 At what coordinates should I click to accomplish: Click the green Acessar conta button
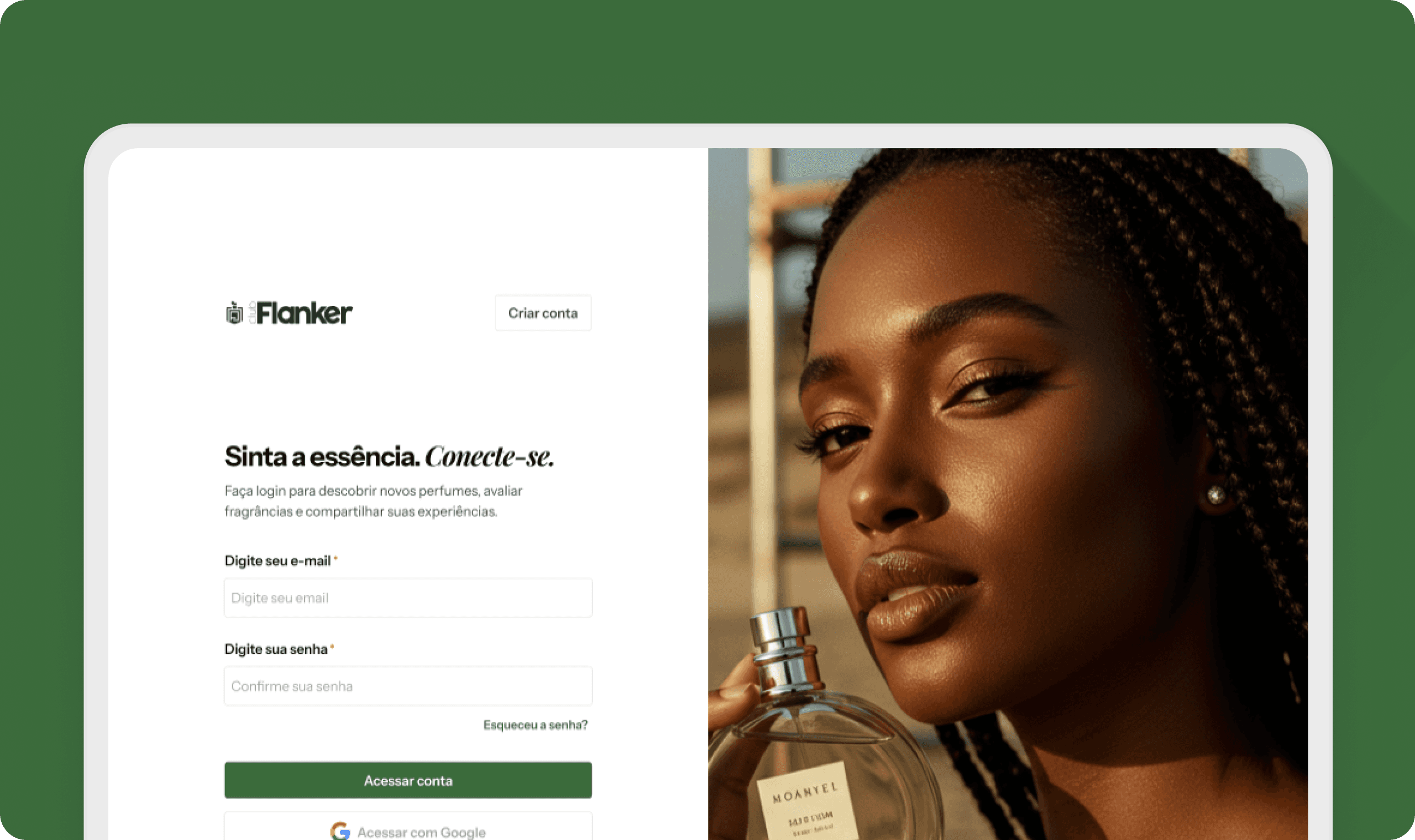pyautogui.click(x=408, y=780)
